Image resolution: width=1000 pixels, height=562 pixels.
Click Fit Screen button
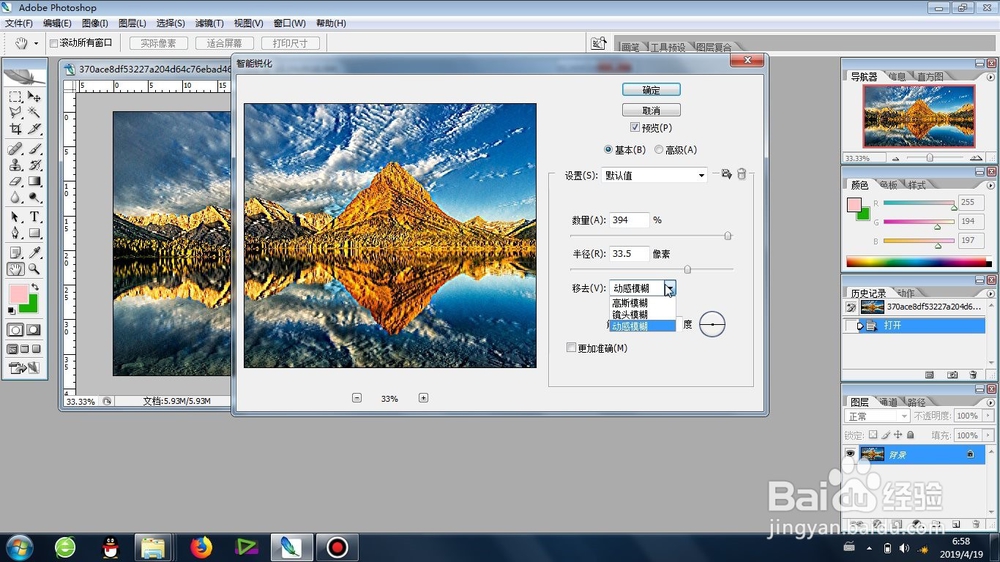[224, 43]
